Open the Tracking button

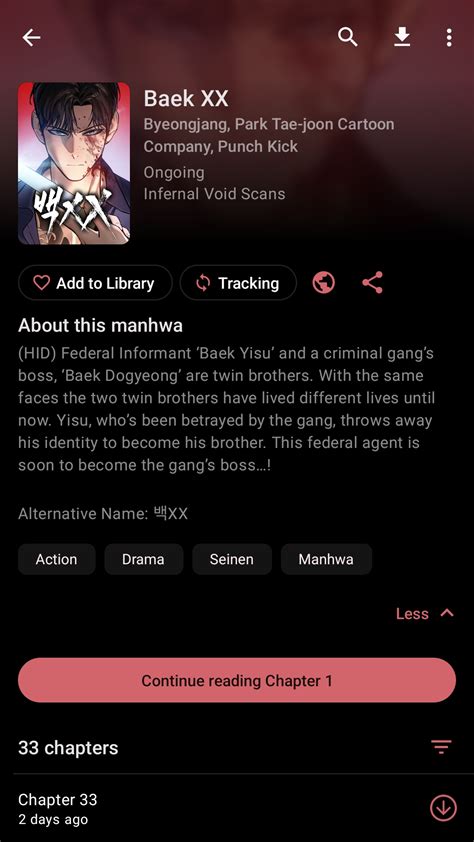238,282
